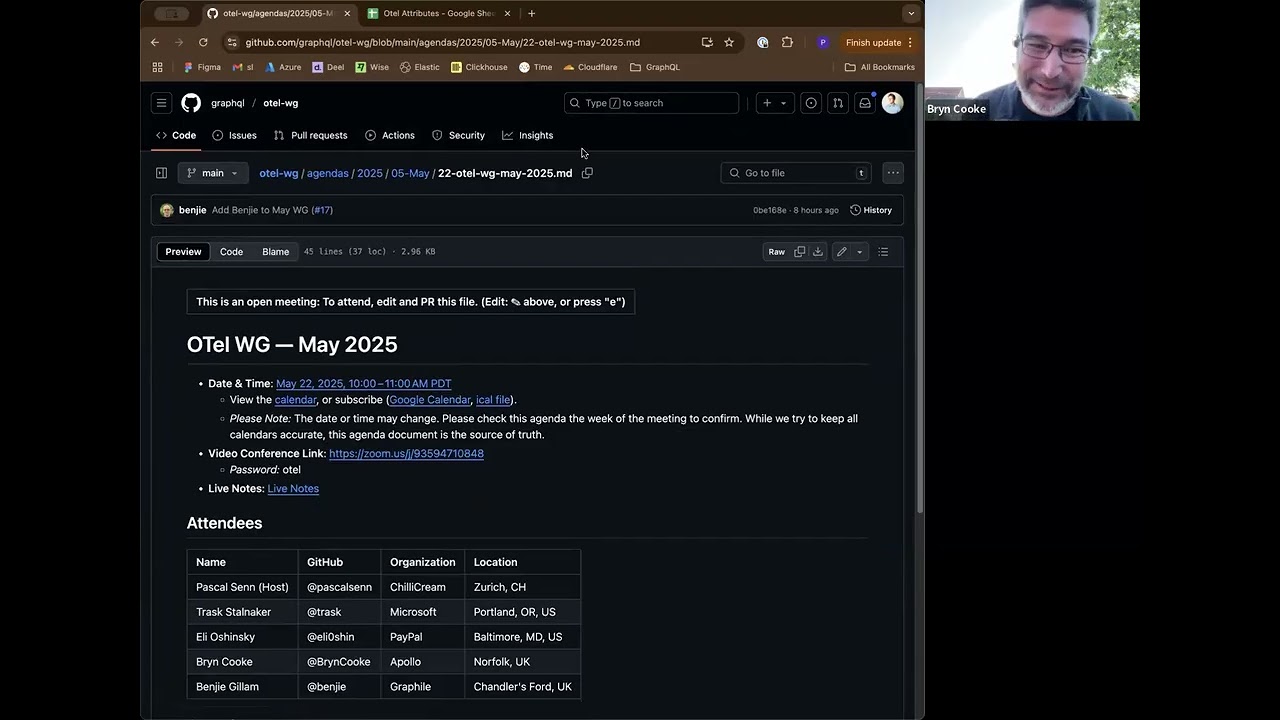Click the GitHub Octocat logo

point(191,103)
